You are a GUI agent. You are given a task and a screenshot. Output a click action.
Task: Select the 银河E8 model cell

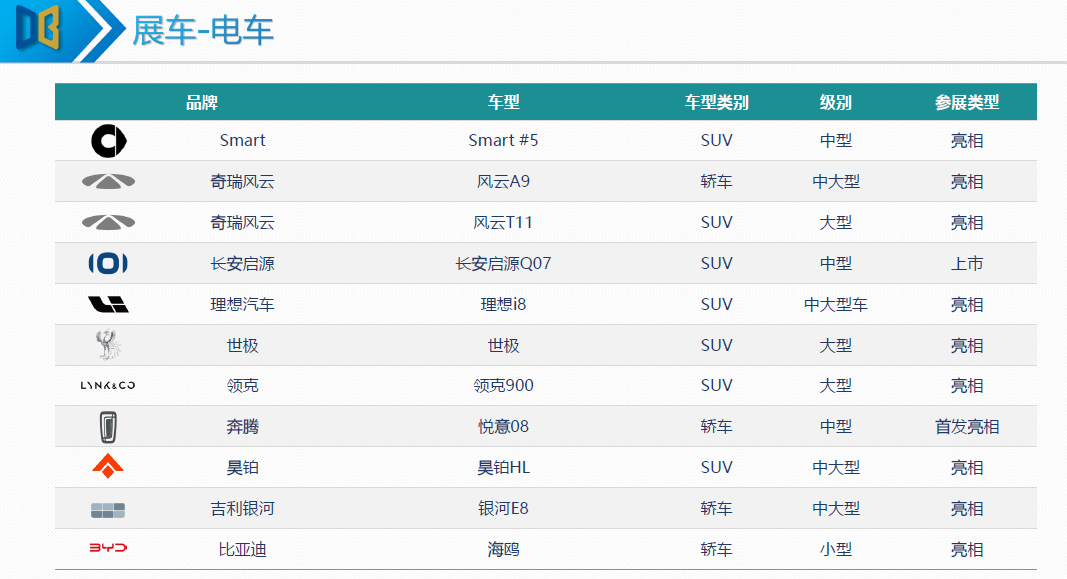(504, 508)
